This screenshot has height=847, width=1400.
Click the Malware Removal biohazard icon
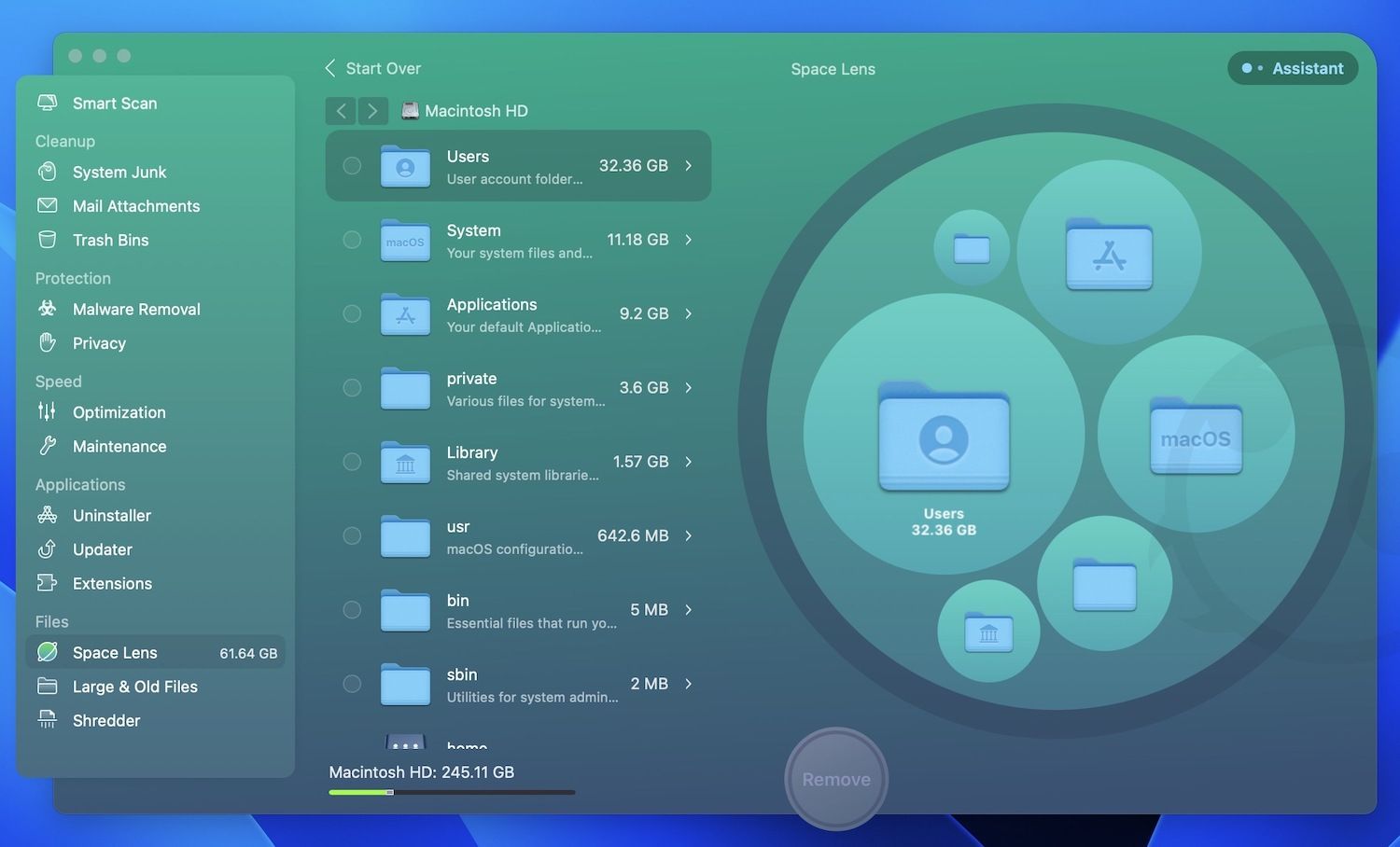(x=47, y=309)
